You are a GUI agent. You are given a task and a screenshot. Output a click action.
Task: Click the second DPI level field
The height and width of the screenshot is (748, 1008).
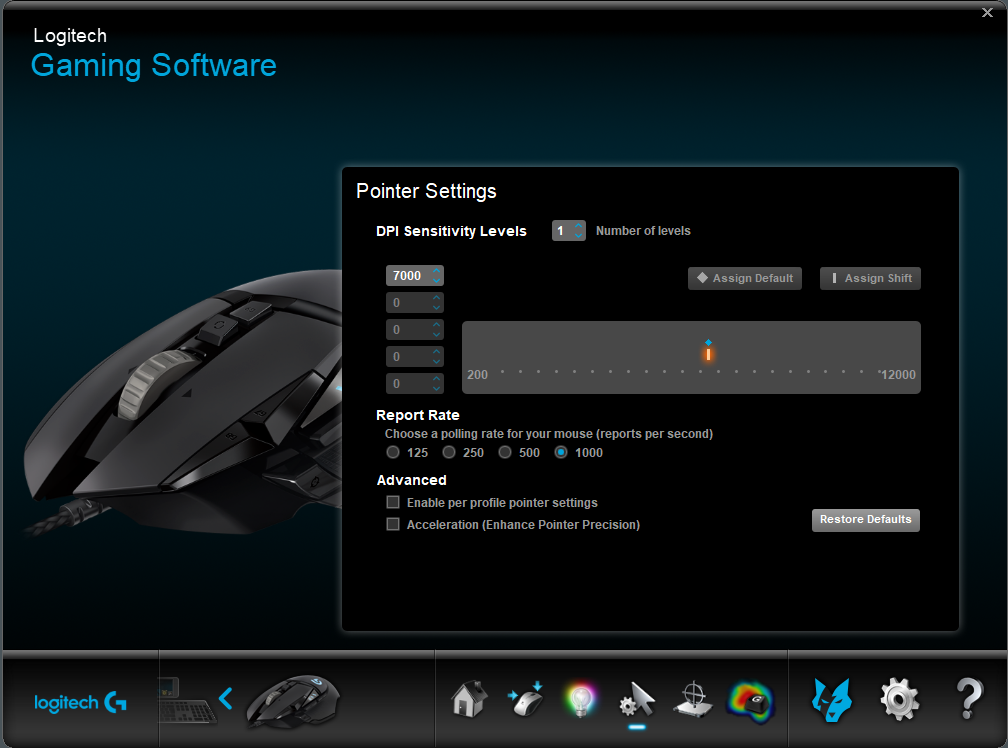(x=415, y=303)
